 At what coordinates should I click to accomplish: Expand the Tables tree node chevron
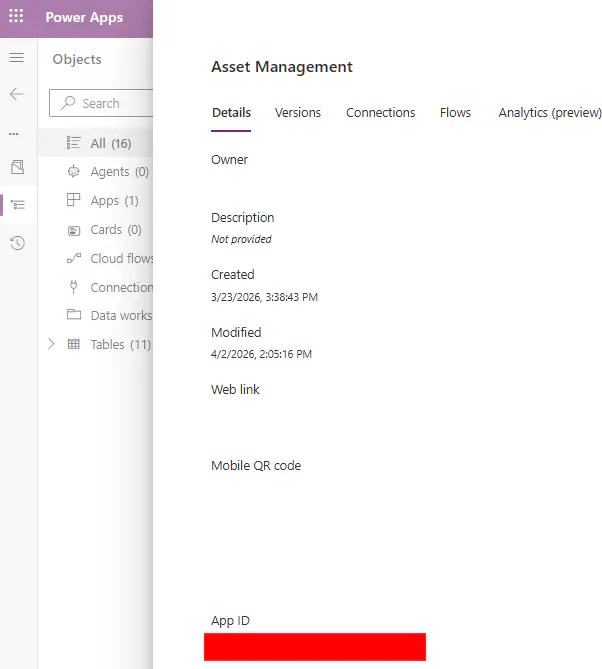(x=51, y=344)
